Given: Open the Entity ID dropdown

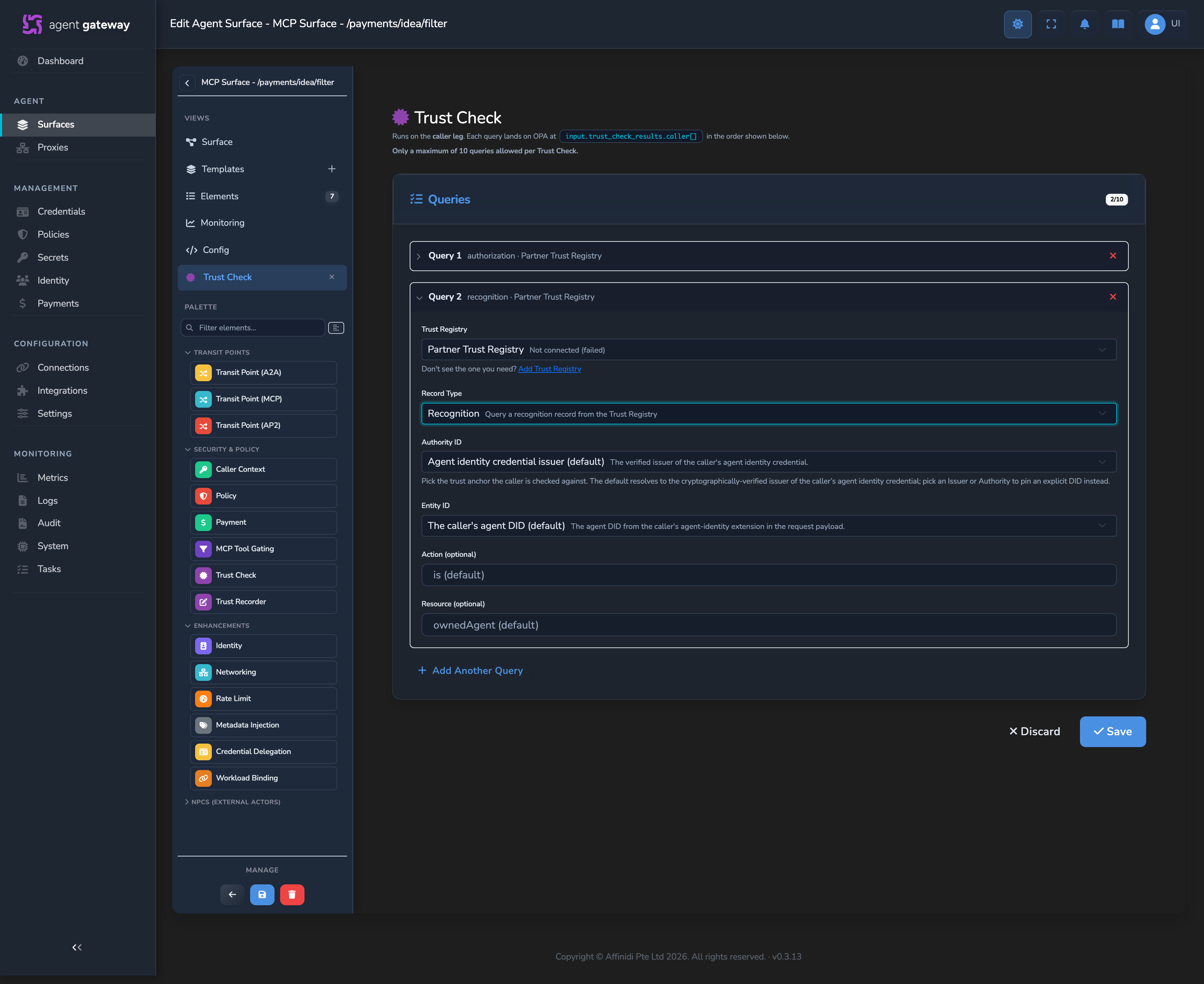Looking at the screenshot, I should tap(769, 526).
